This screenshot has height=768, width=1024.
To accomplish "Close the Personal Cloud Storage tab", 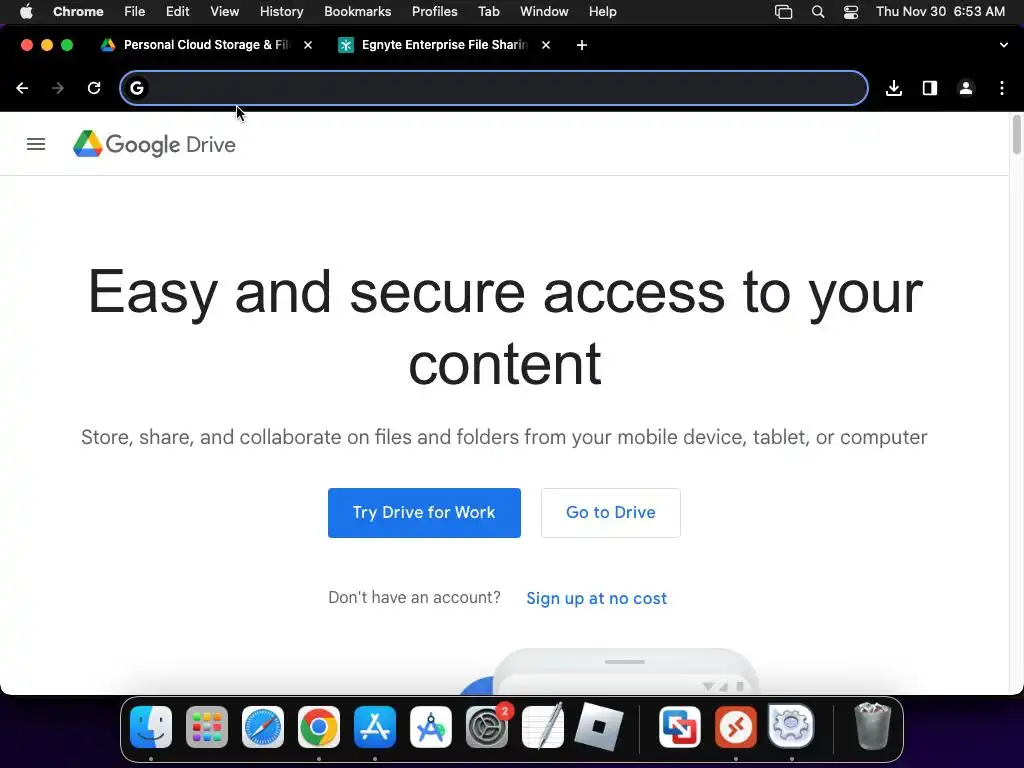I will [308, 45].
